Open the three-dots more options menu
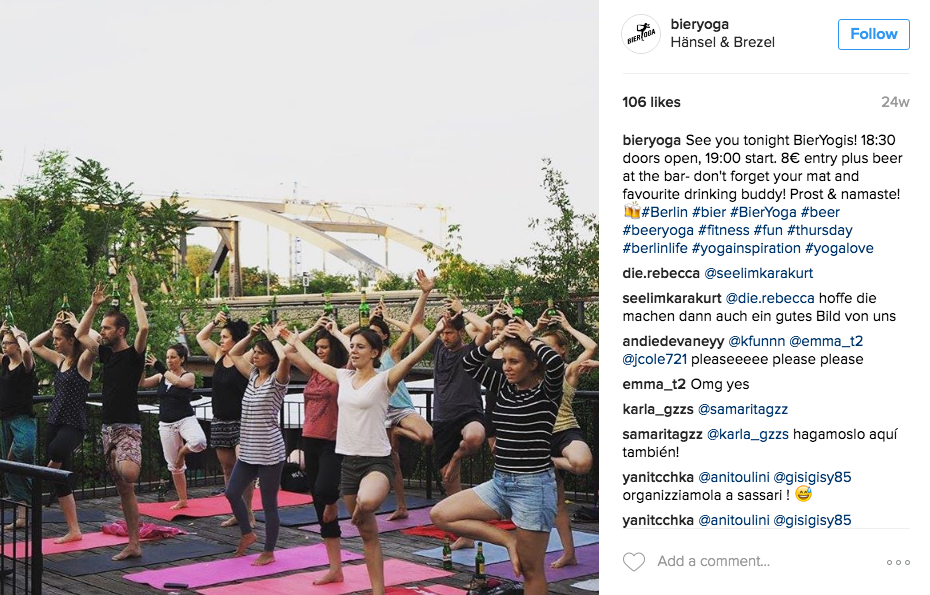 point(898,562)
